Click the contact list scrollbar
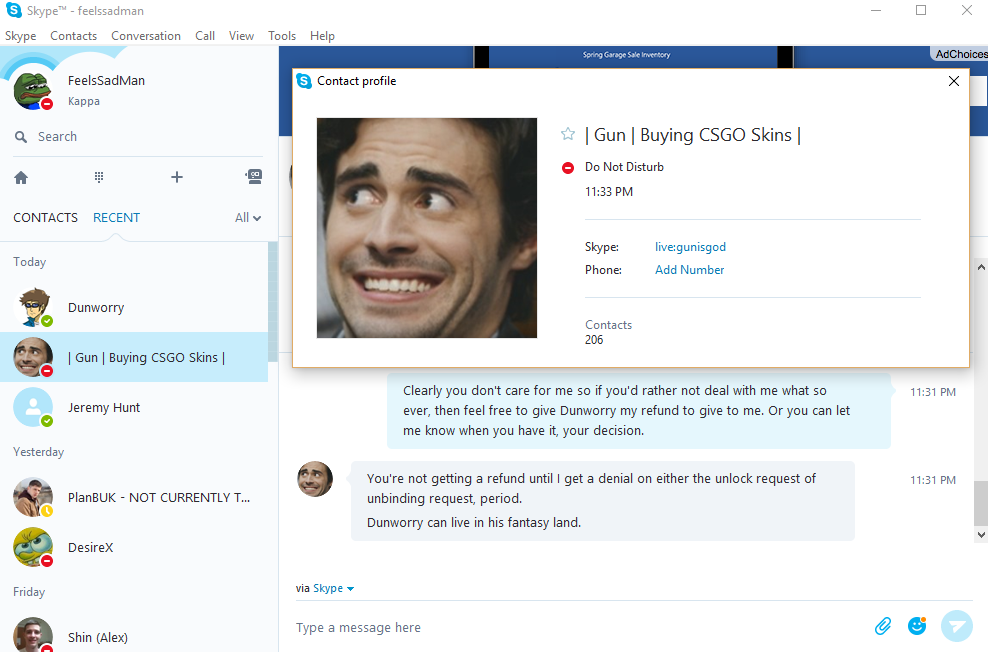This screenshot has width=988, height=652. tap(272, 302)
